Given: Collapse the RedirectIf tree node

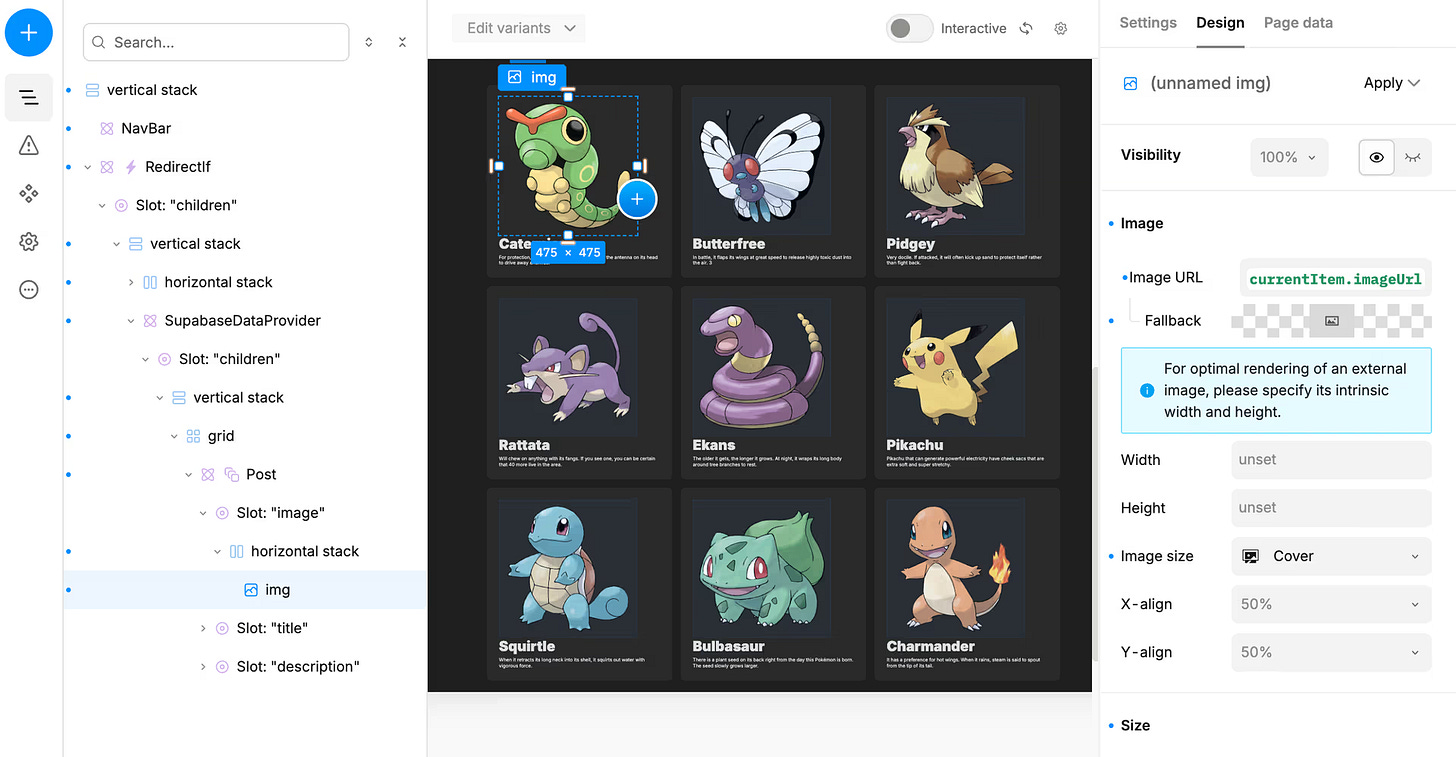Looking at the screenshot, I should point(88,167).
